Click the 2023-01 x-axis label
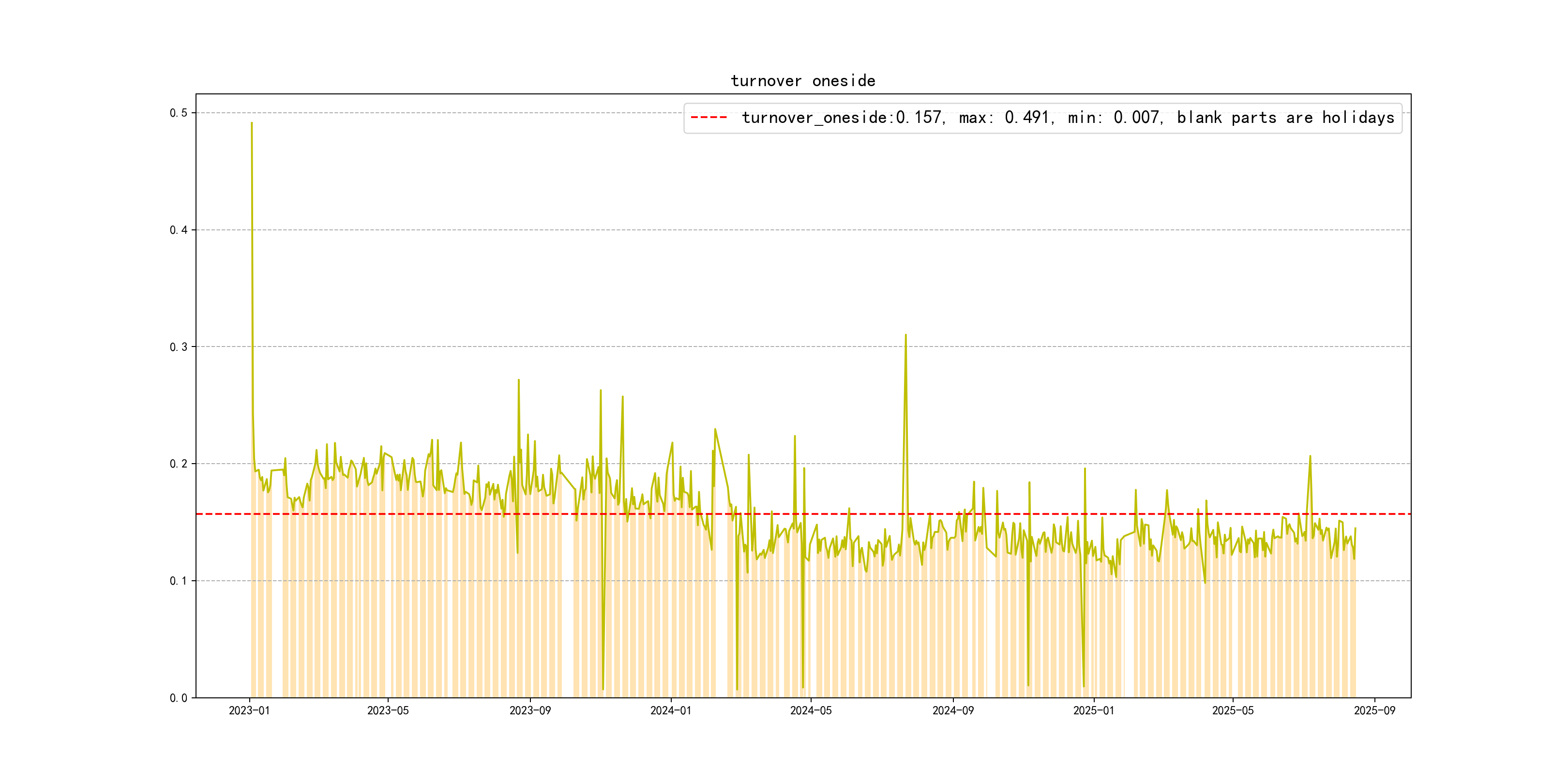The width and height of the screenshot is (1568, 784). (249, 710)
